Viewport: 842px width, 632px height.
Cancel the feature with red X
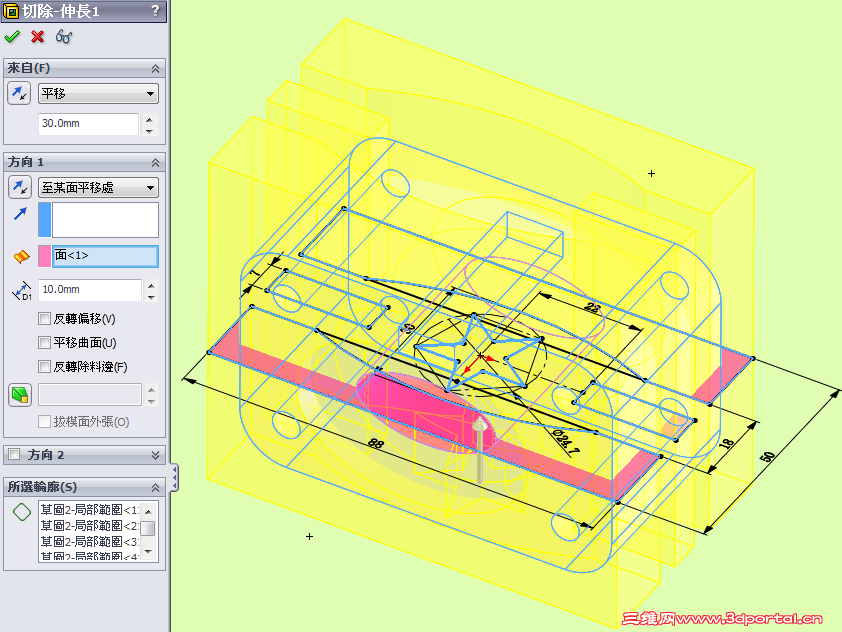[x=38, y=37]
